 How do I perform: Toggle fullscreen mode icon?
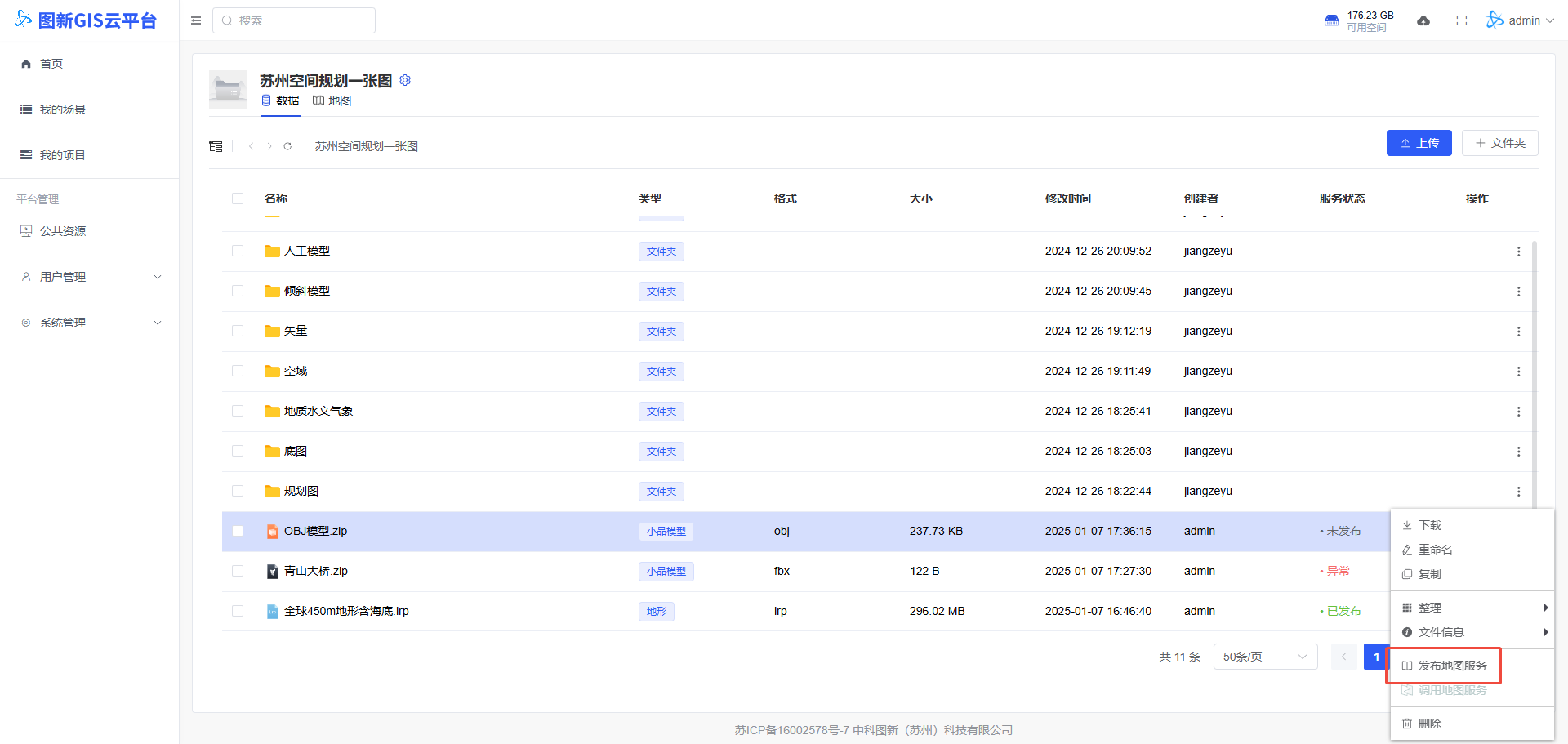click(1462, 20)
